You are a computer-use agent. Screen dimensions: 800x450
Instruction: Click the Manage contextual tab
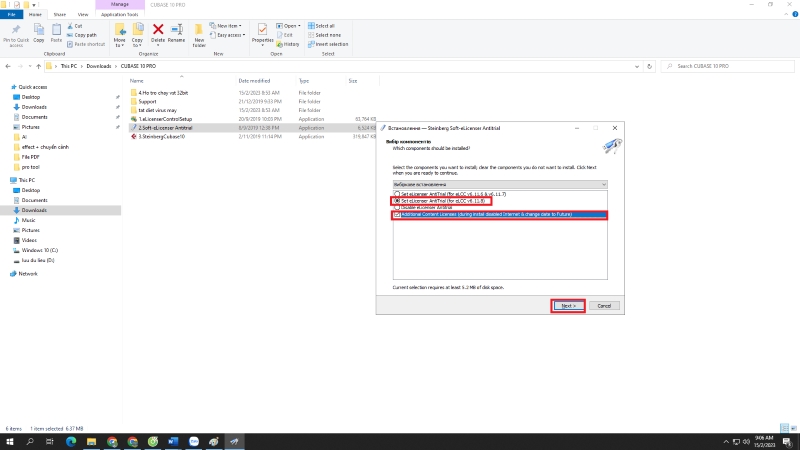120,5
